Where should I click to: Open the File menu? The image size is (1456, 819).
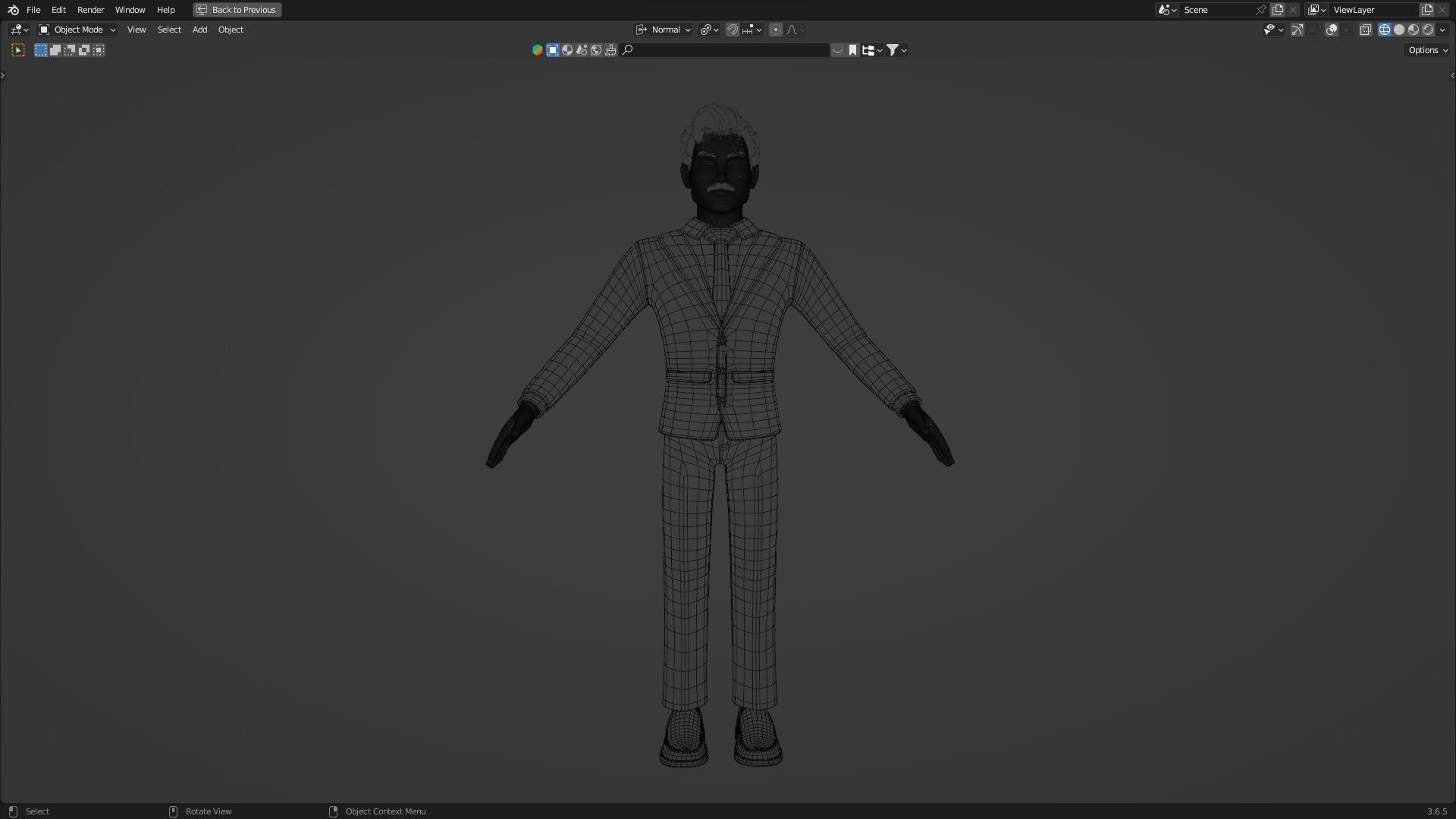tap(33, 10)
